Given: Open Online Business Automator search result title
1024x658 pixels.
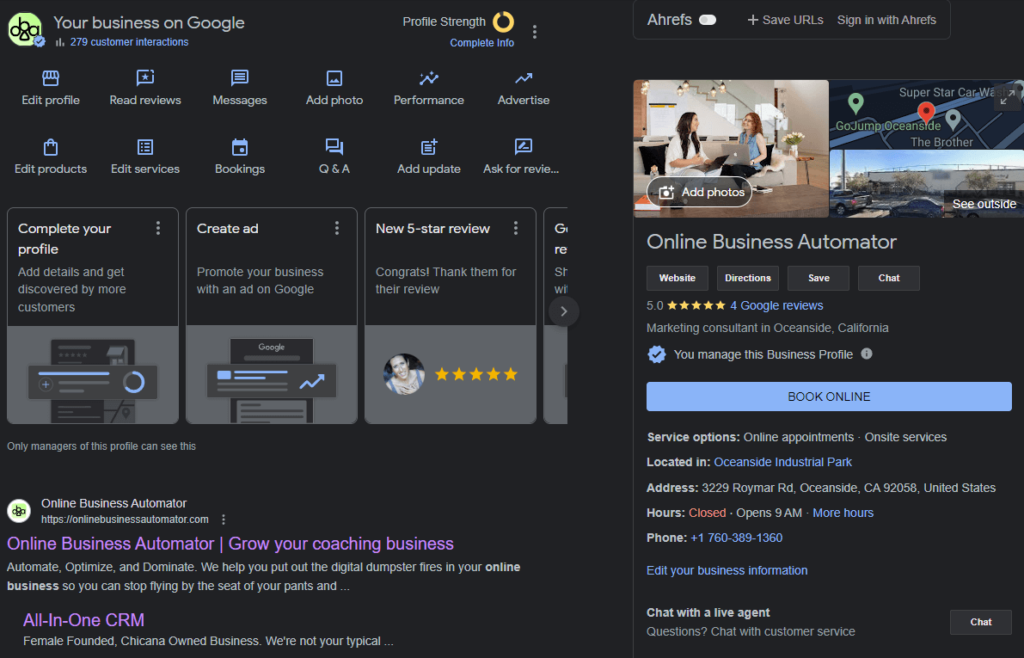Looking at the screenshot, I should (230, 544).
